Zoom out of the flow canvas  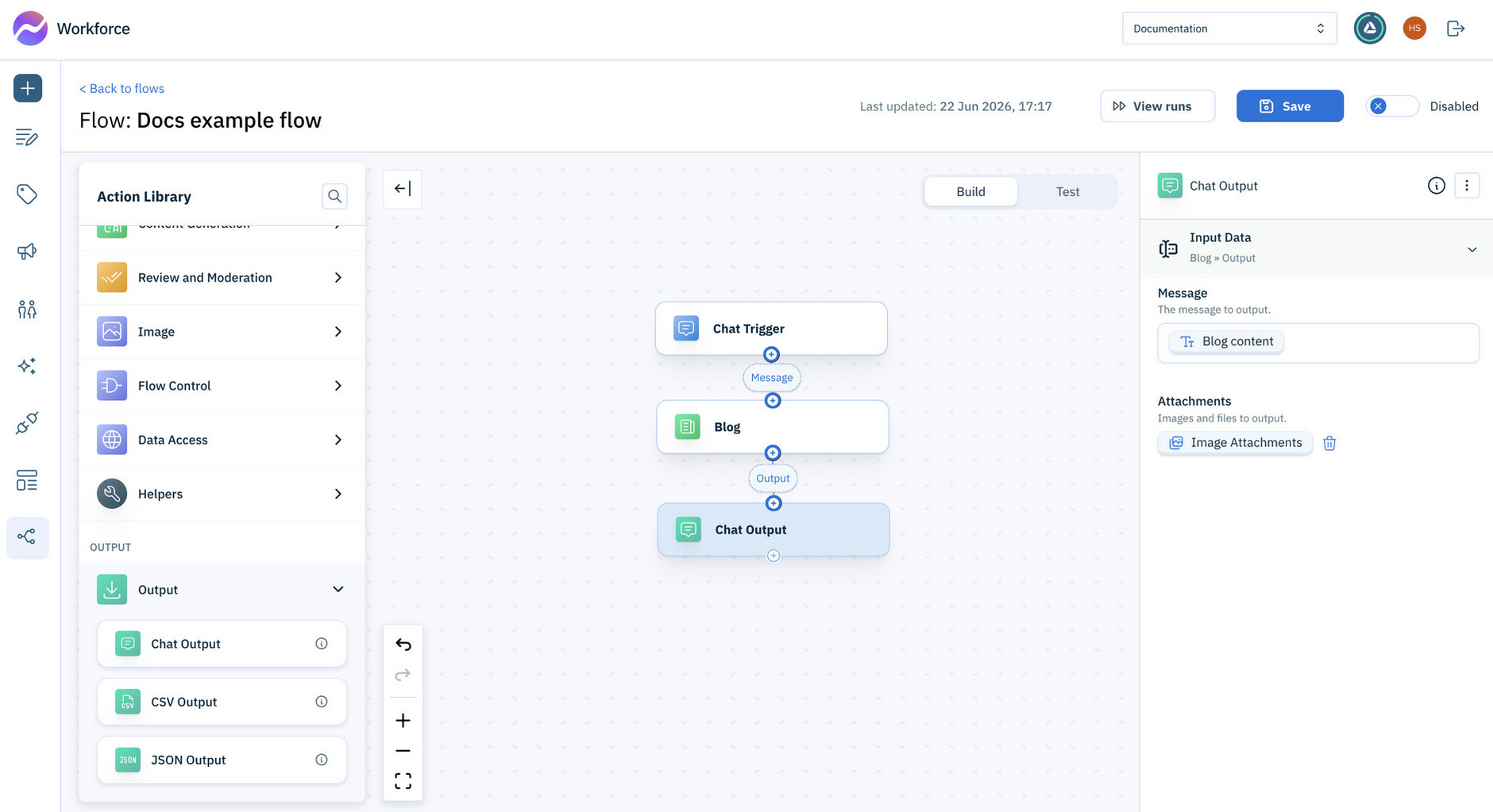(x=403, y=751)
